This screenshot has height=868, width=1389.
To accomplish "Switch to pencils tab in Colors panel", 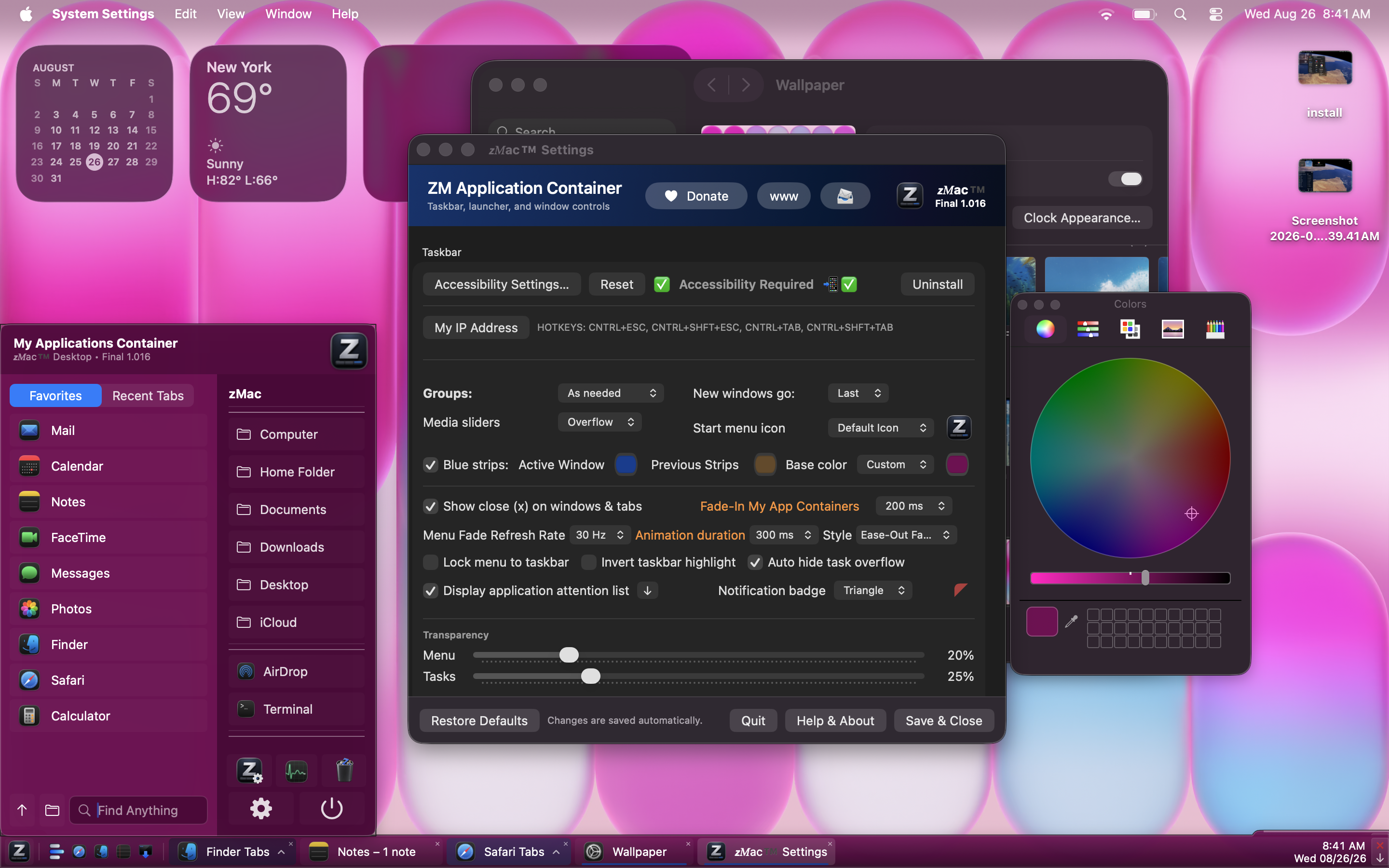I will click(1215, 329).
